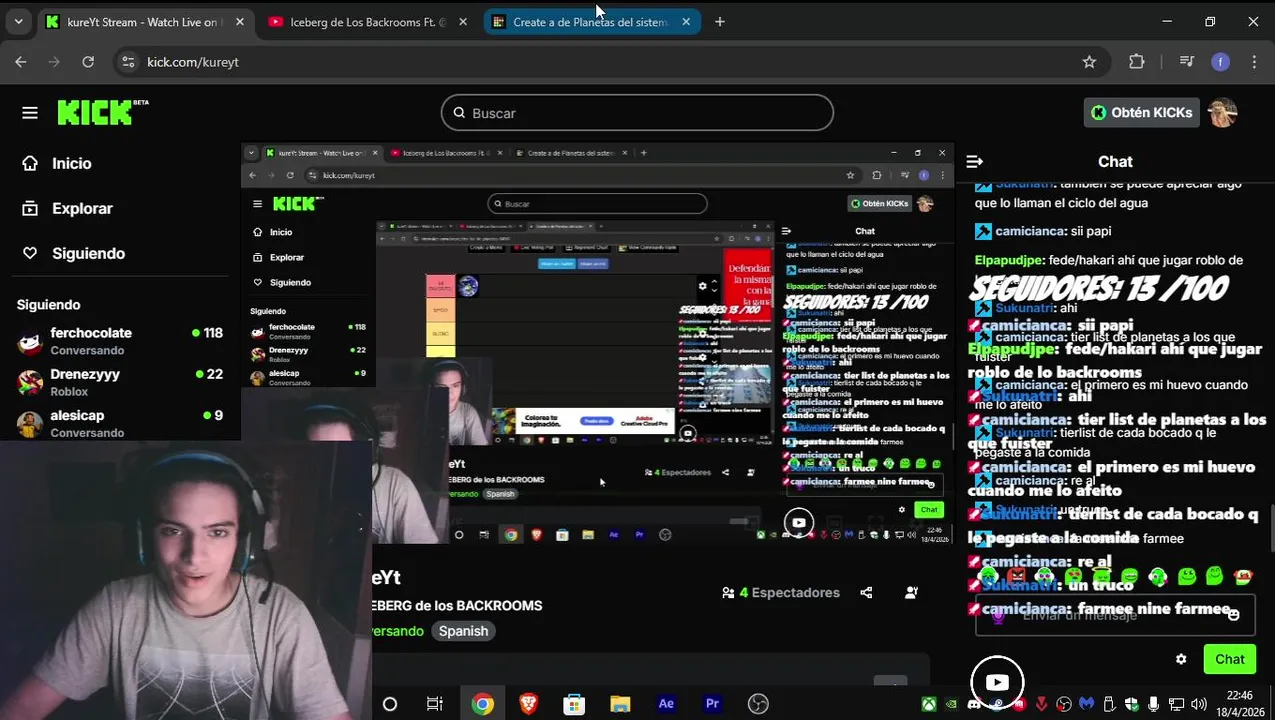The height and width of the screenshot is (720, 1275).
Task: Bookmark this page with the star
Action: click(1089, 62)
